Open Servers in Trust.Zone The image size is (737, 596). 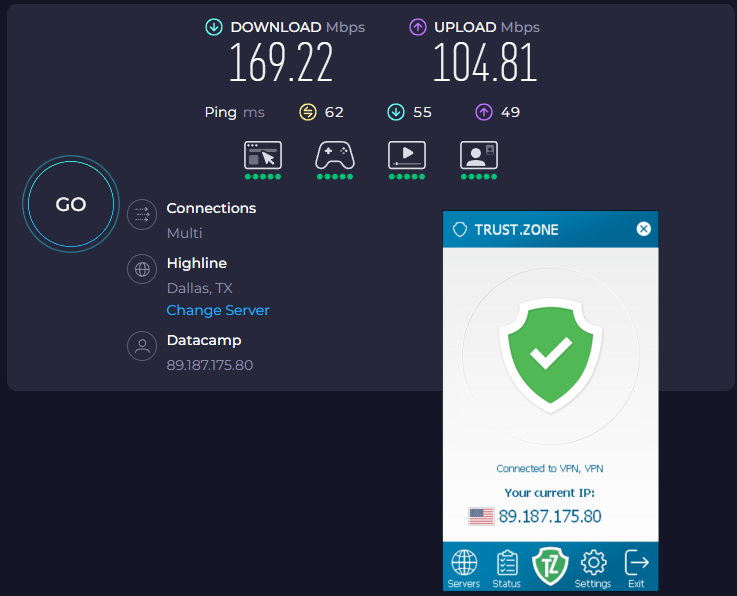(x=464, y=568)
